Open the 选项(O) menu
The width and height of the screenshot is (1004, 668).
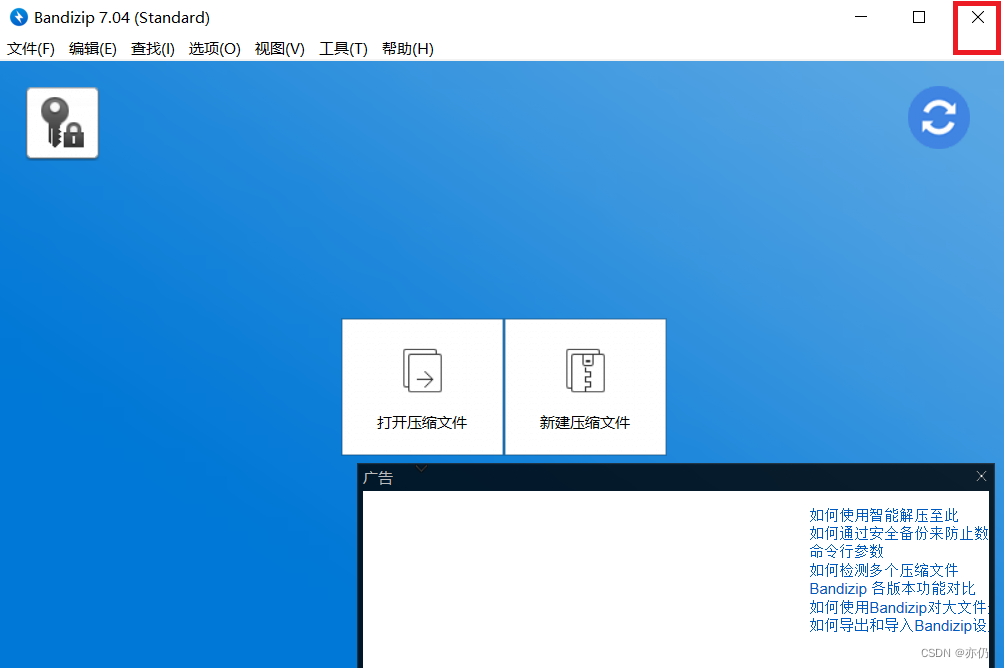[x=215, y=49]
